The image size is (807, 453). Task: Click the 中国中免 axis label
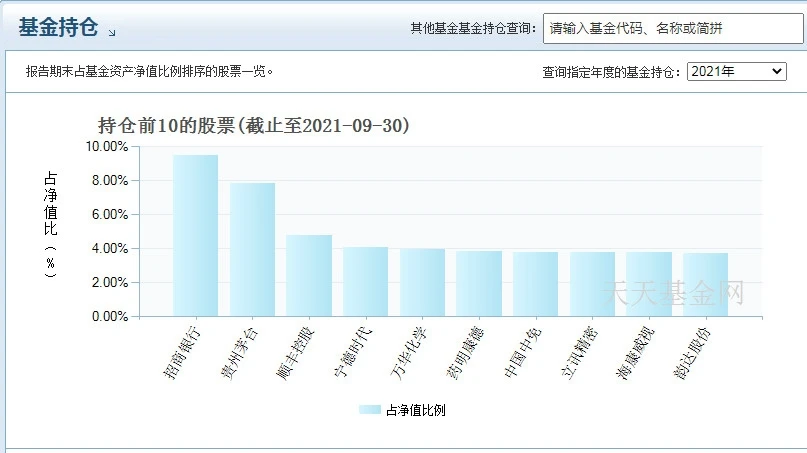coord(522,353)
